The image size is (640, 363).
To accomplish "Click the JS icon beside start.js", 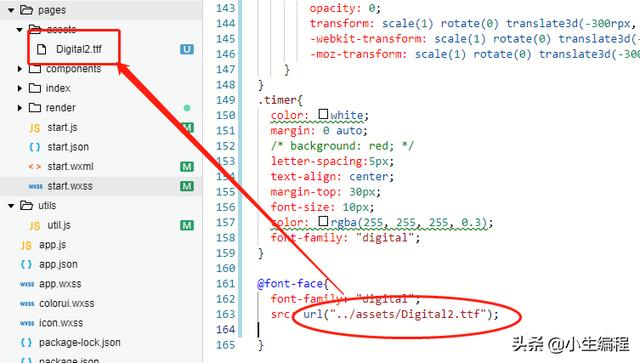I will pyautogui.click(x=35, y=128).
